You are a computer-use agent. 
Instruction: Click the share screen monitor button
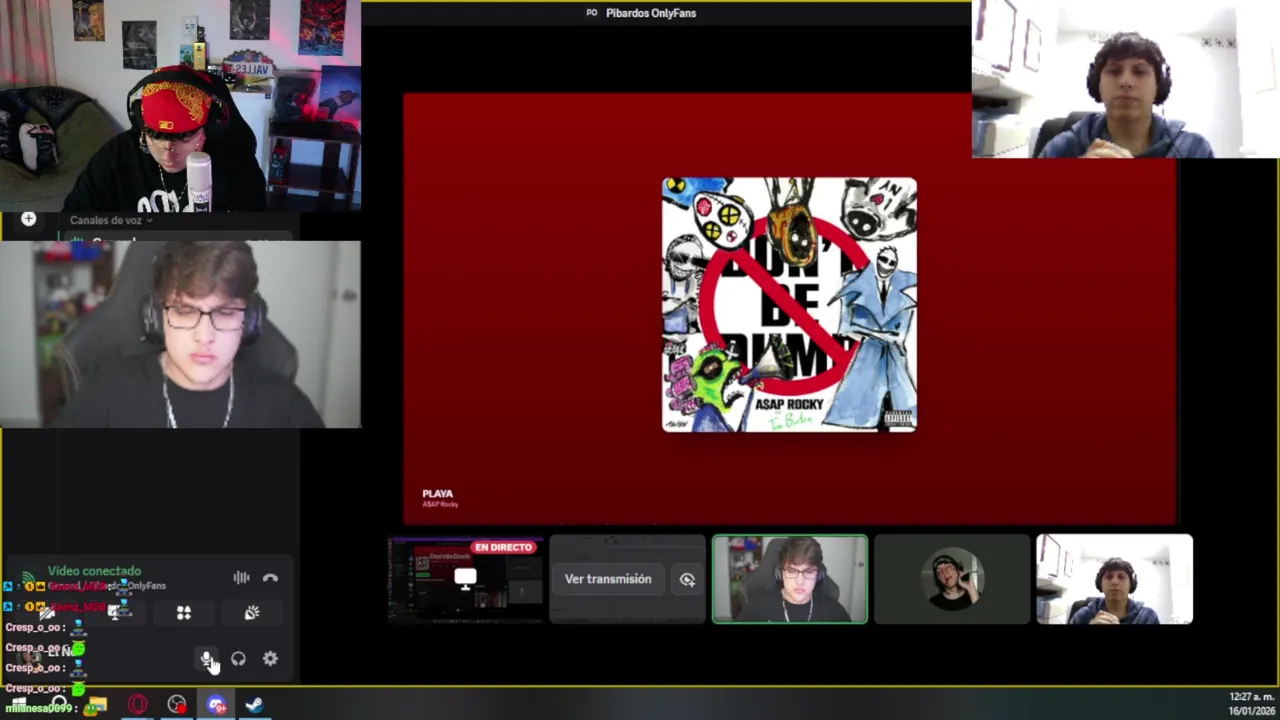(x=116, y=613)
